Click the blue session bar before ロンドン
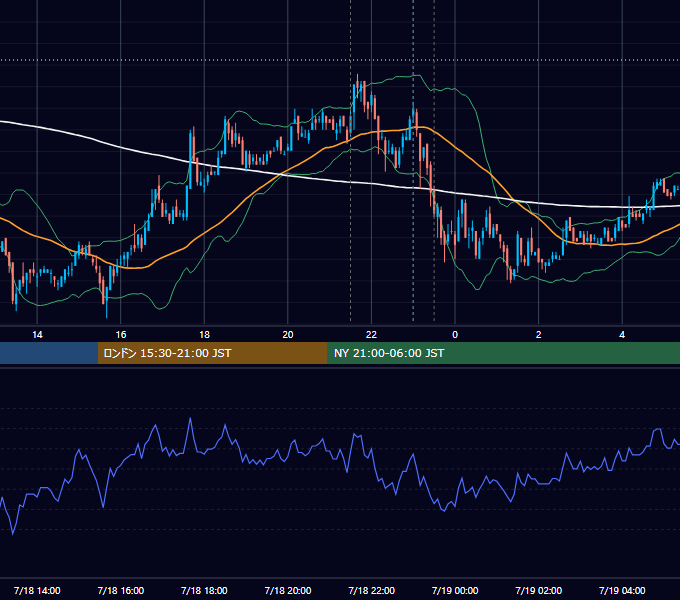 49,353
